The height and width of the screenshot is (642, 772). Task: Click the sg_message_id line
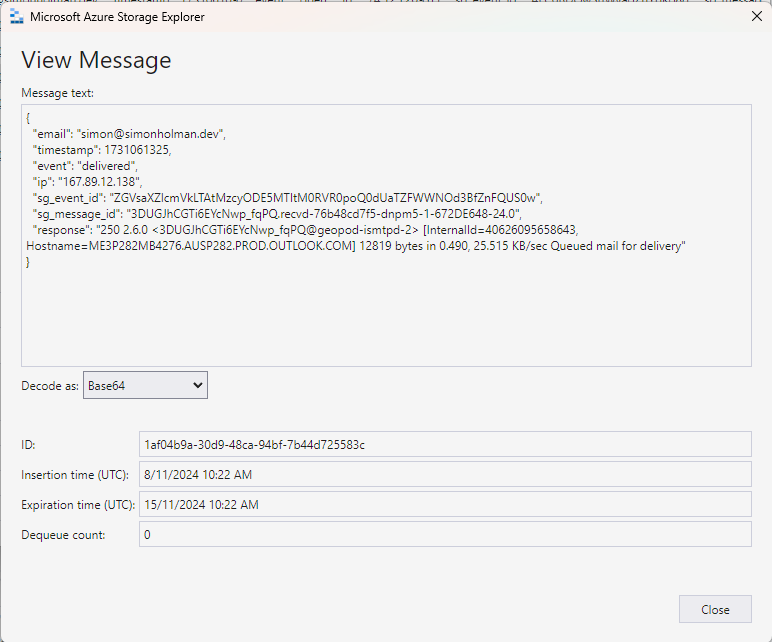(x=277, y=214)
